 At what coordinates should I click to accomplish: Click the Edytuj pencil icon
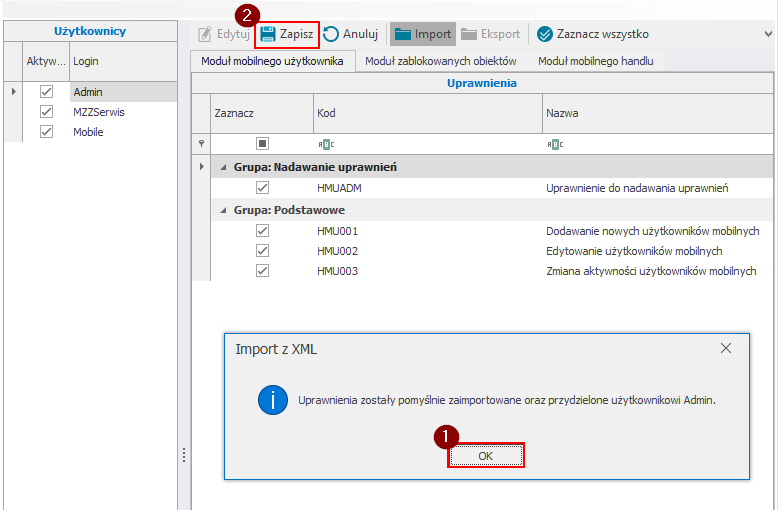tap(206, 34)
